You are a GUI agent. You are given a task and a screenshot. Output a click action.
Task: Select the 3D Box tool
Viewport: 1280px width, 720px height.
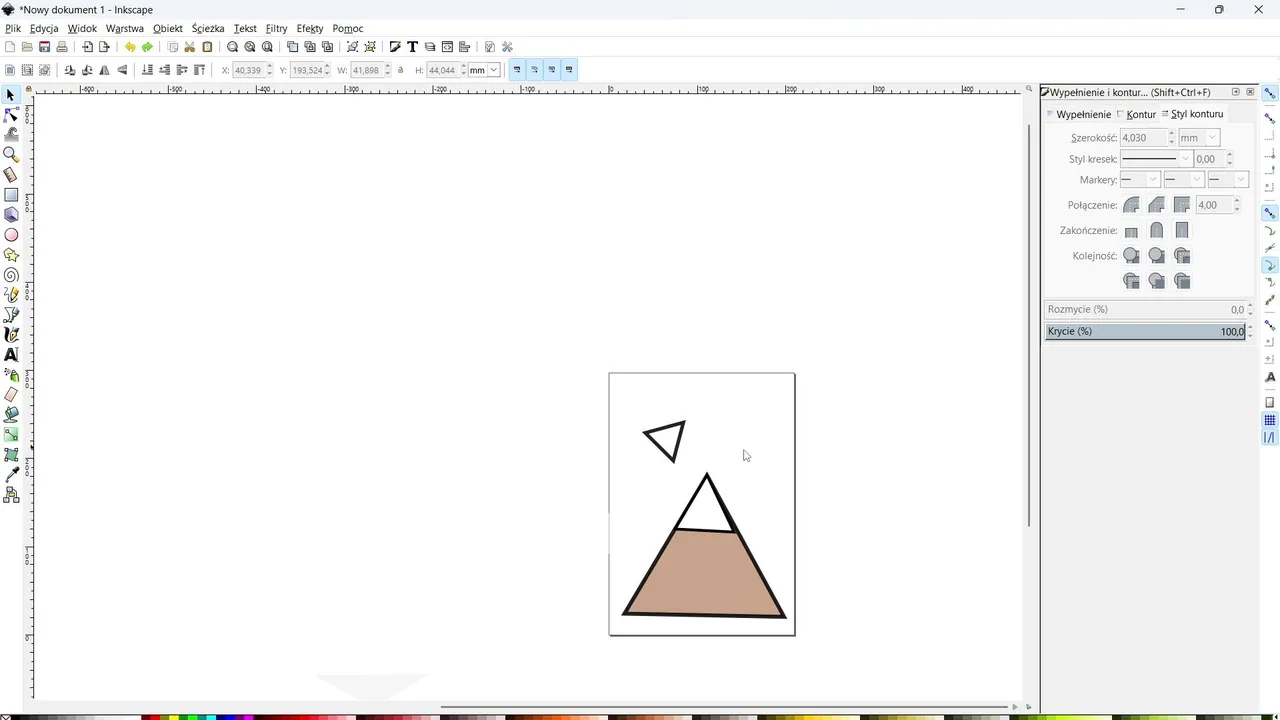(11, 215)
